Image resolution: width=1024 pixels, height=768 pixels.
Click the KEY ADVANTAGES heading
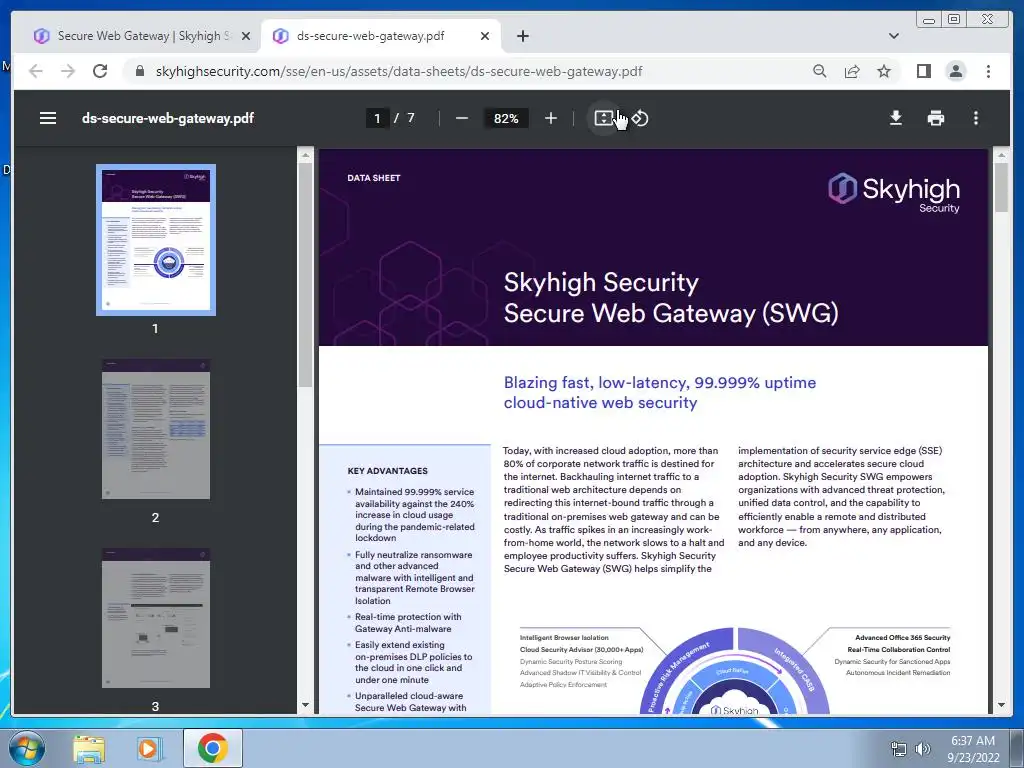[387, 471]
